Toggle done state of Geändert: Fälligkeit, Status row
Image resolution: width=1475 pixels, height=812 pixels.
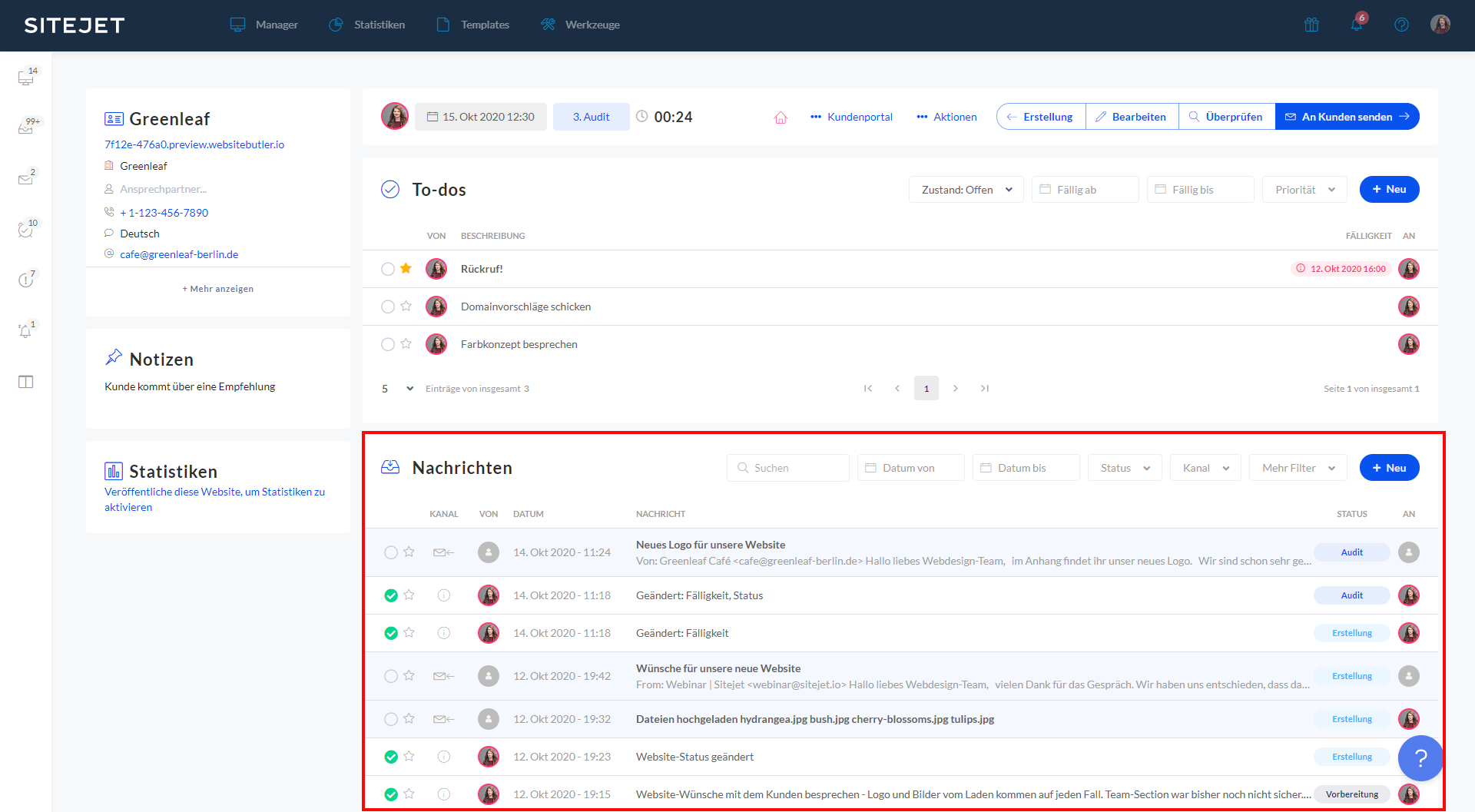point(391,595)
